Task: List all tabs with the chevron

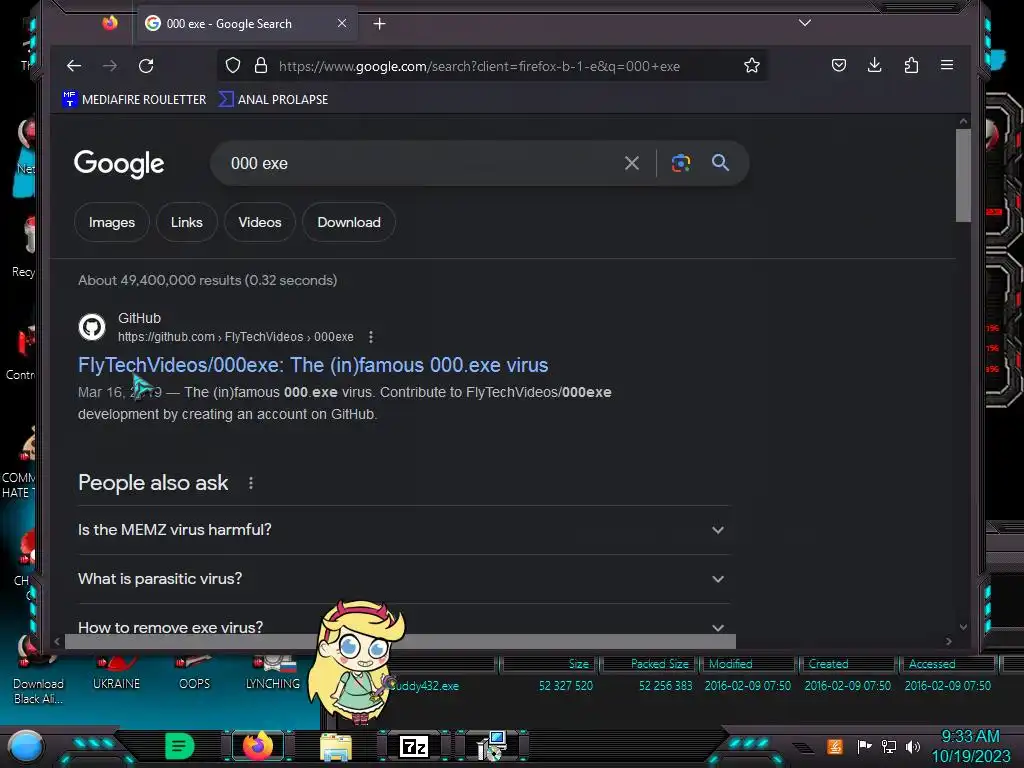Action: coord(805,23)
